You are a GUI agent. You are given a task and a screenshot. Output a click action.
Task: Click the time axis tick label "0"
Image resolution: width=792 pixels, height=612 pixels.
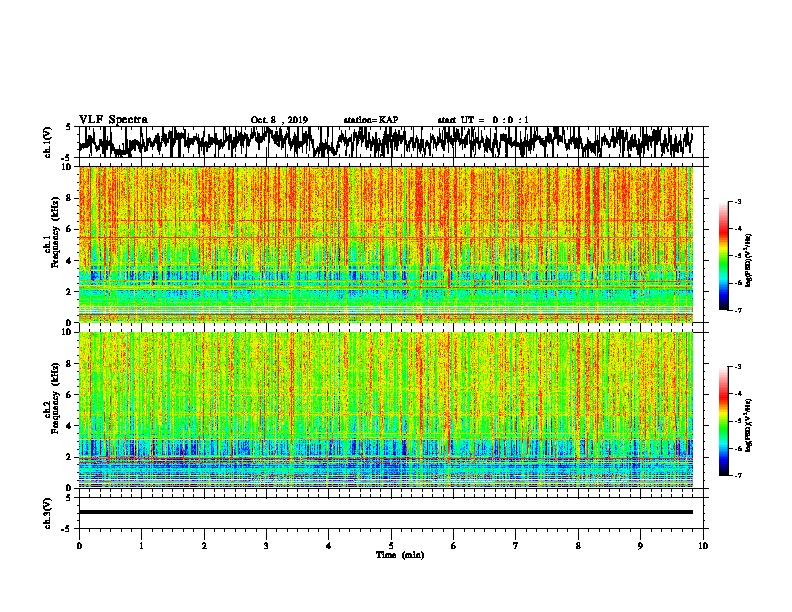pos(79,545)
